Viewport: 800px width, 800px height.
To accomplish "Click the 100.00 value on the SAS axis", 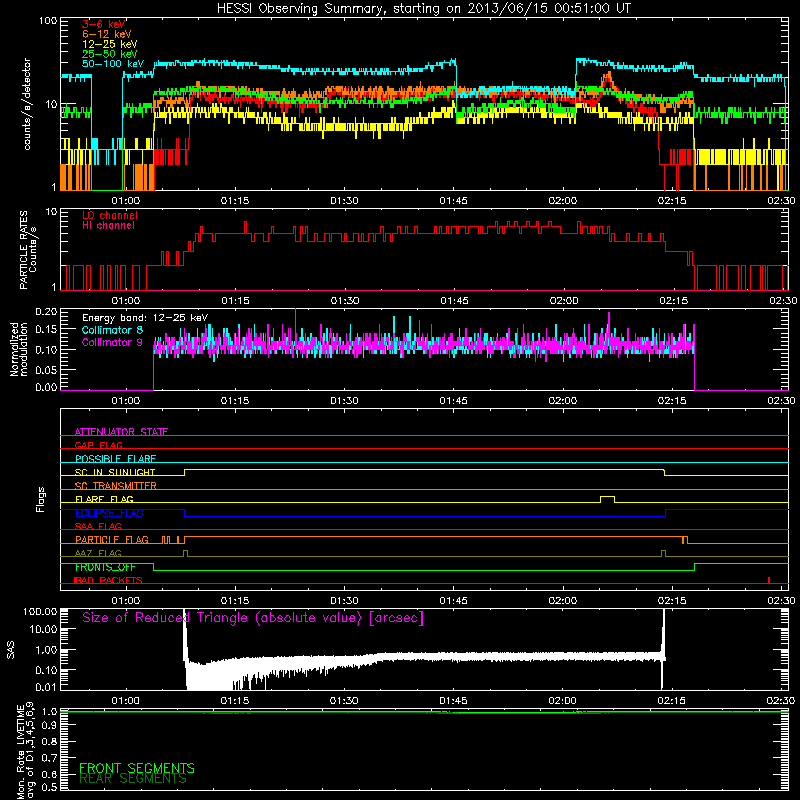I will [40, 611].
